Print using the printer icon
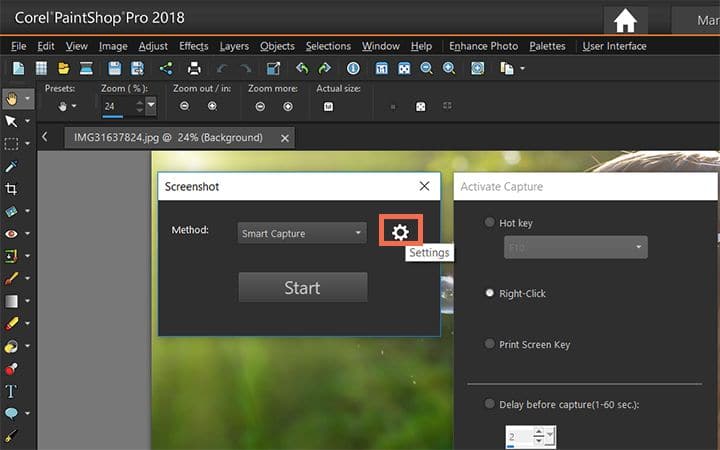This screenshot has height=450, width=720. [x=194, y=68]
